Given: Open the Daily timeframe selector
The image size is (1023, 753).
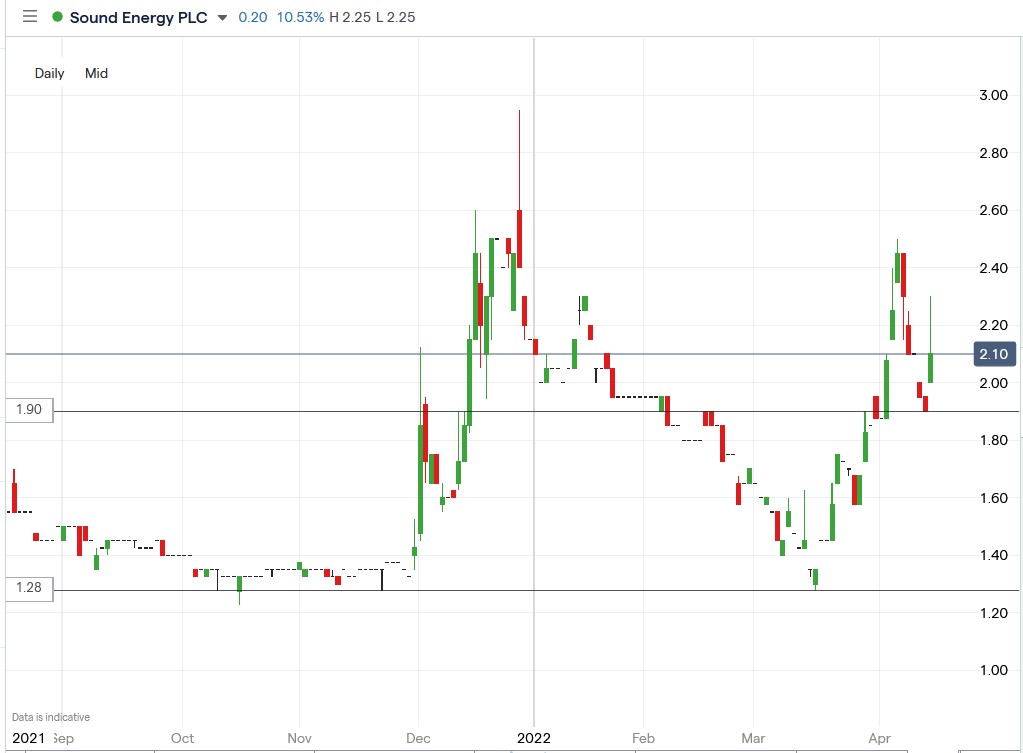Looking at the screenshot, I should pos(49,73).
